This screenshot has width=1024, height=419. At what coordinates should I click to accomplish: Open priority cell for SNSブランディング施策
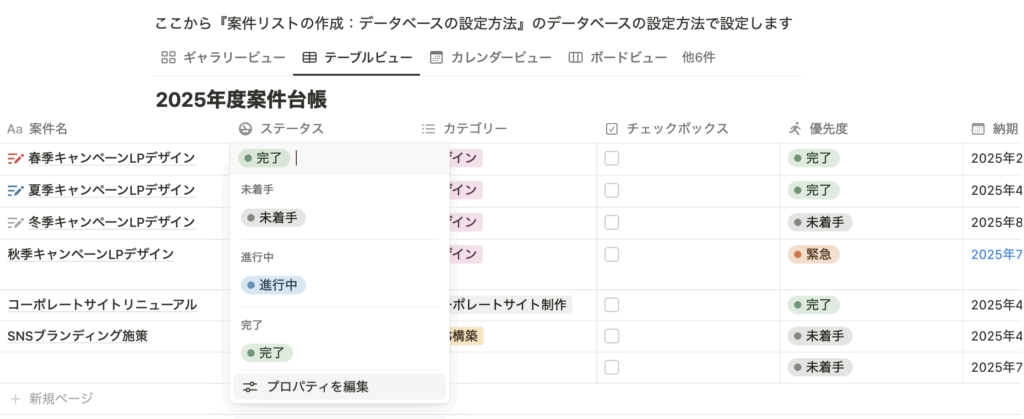820,336
